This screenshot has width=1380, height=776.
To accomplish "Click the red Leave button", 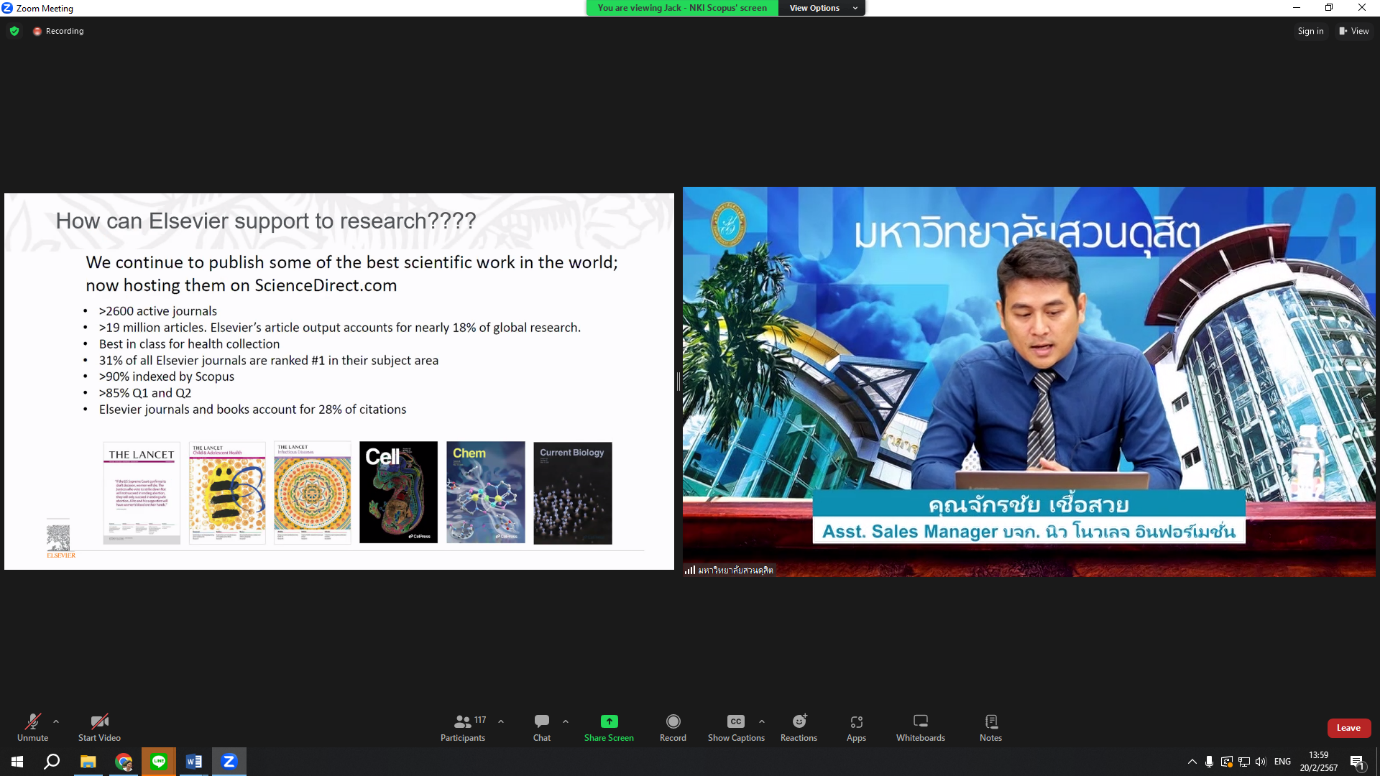I will click(1348, 728).
